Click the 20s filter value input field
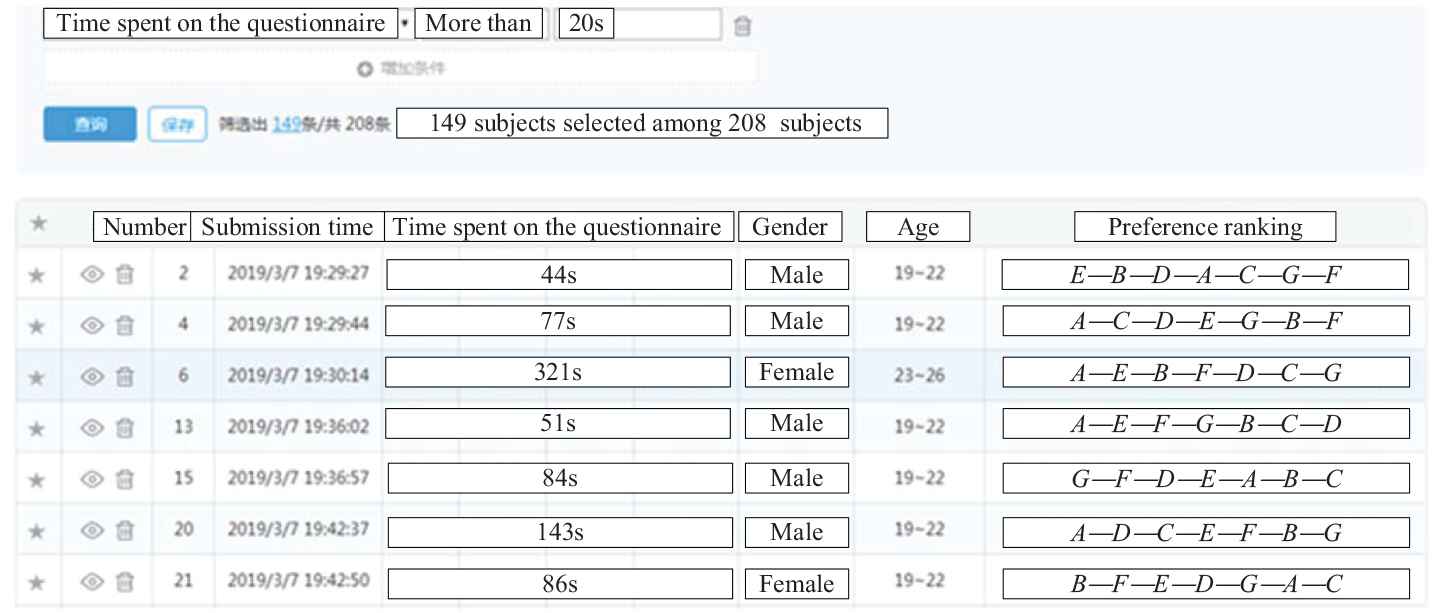 tap(640, 25)
